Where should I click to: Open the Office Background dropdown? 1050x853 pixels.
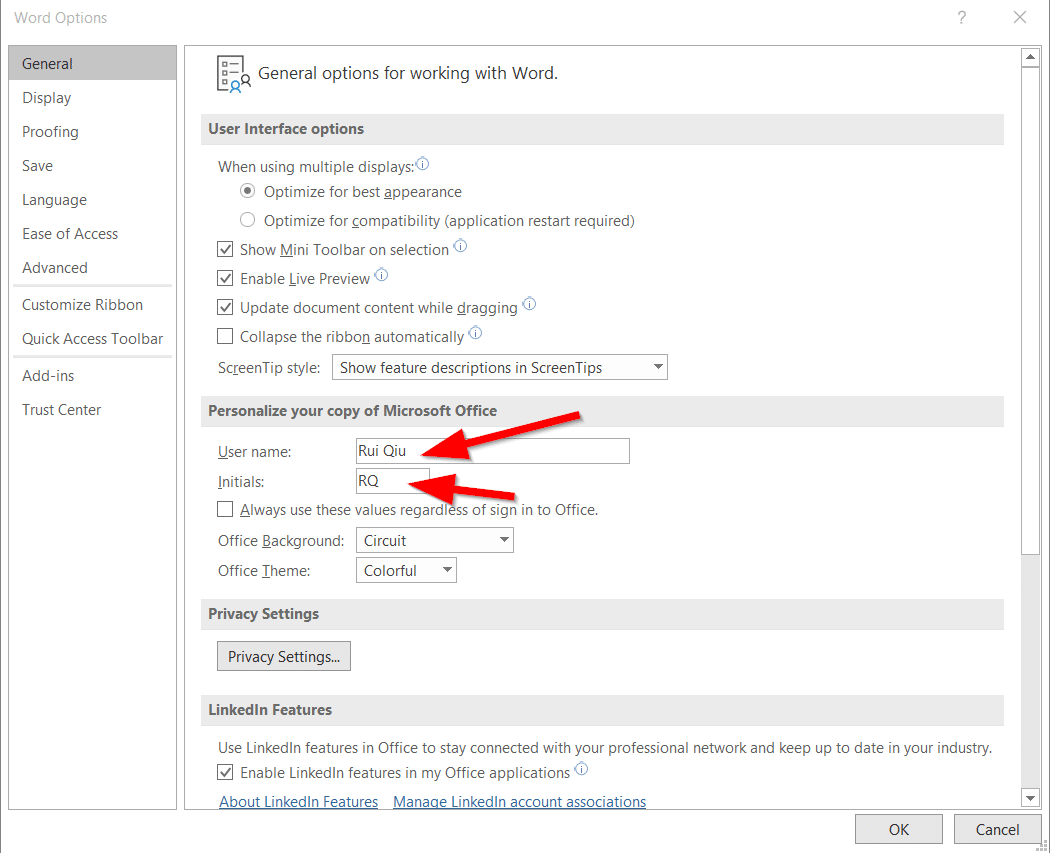[435, 540]
